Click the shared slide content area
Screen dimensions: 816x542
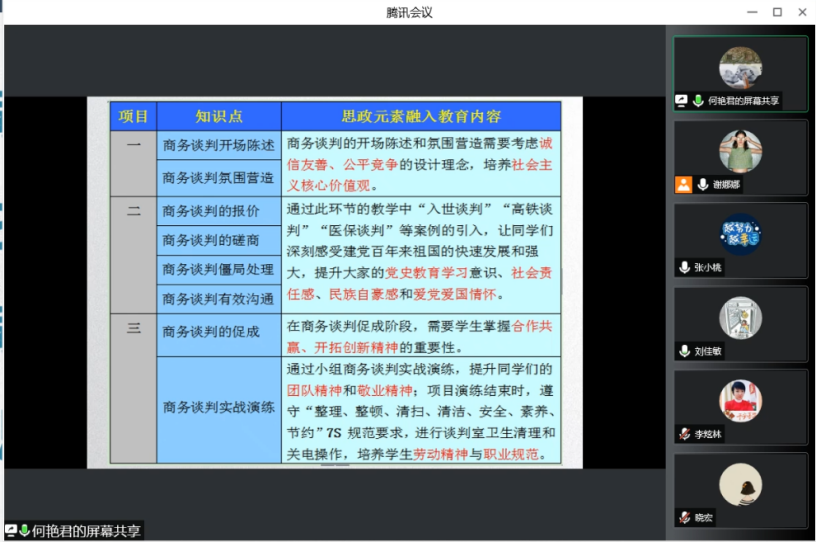[x=334, y=282]
